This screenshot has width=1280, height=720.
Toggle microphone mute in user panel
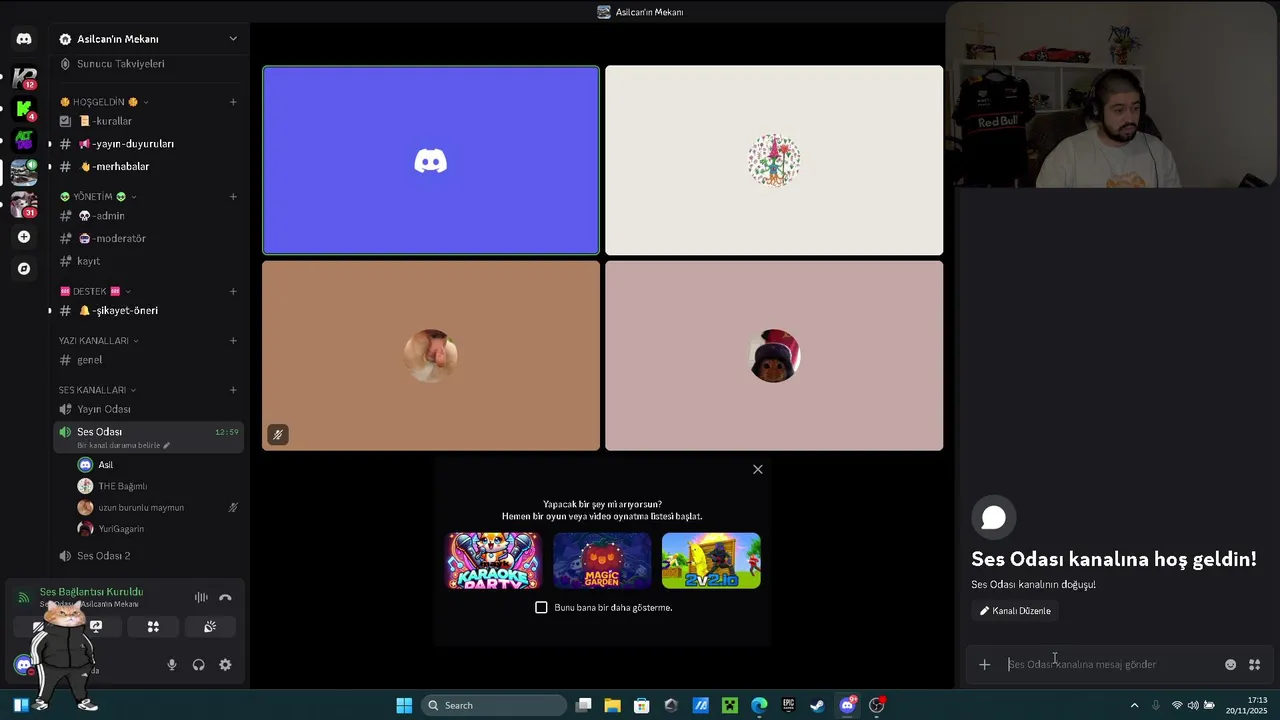click(172, 665)
